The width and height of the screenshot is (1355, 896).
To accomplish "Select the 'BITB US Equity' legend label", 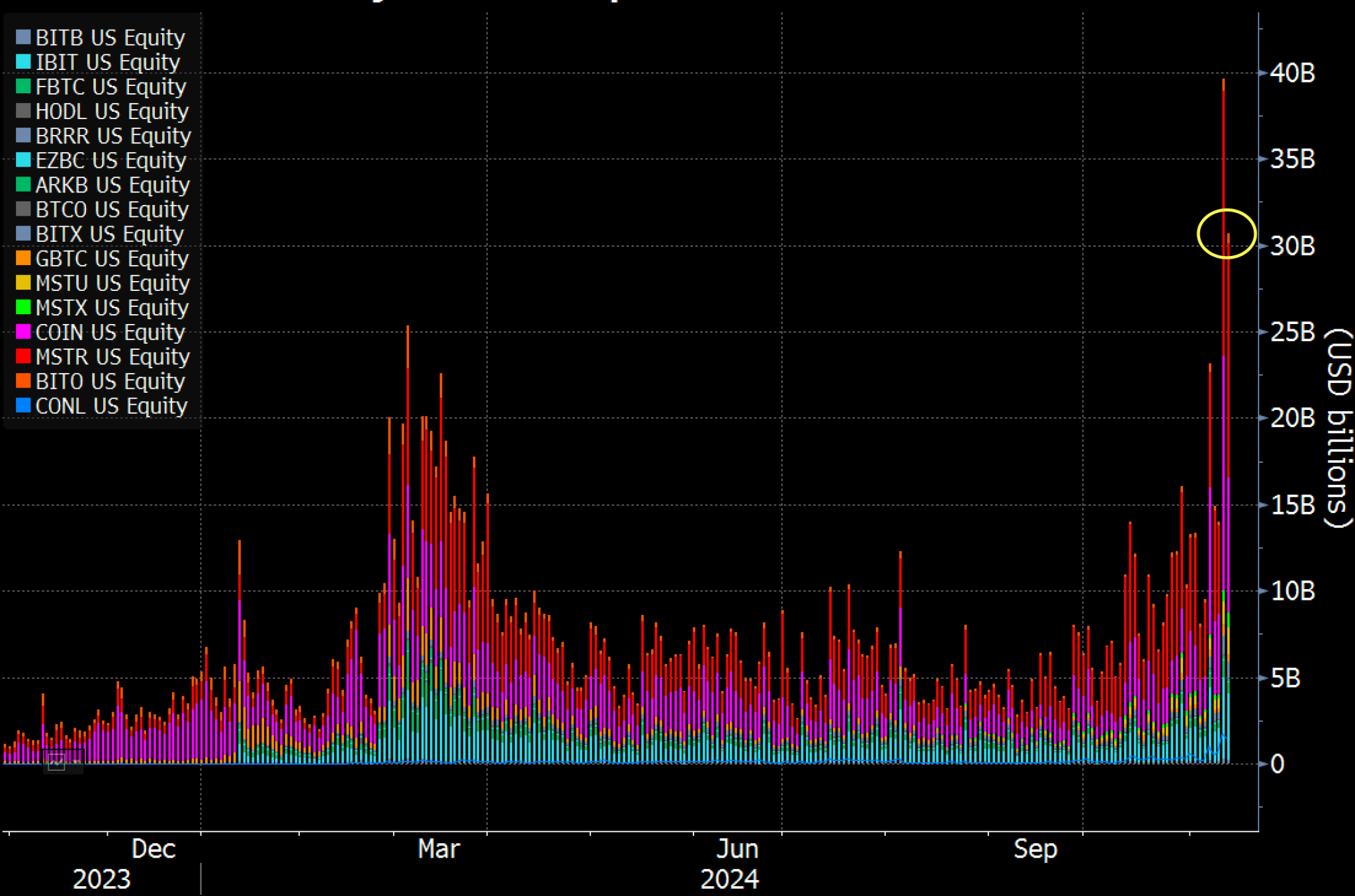I will (110, 38).
